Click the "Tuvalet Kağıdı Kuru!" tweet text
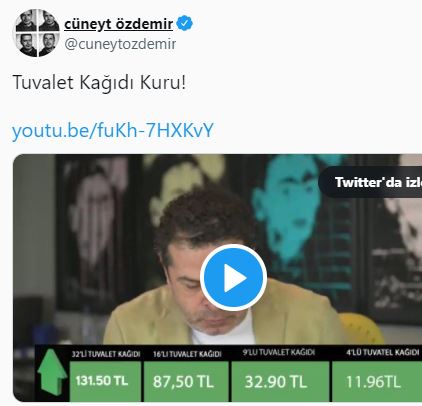Viewport: 422px width, 406px height. pyautogui.click(x=99, y=82)
